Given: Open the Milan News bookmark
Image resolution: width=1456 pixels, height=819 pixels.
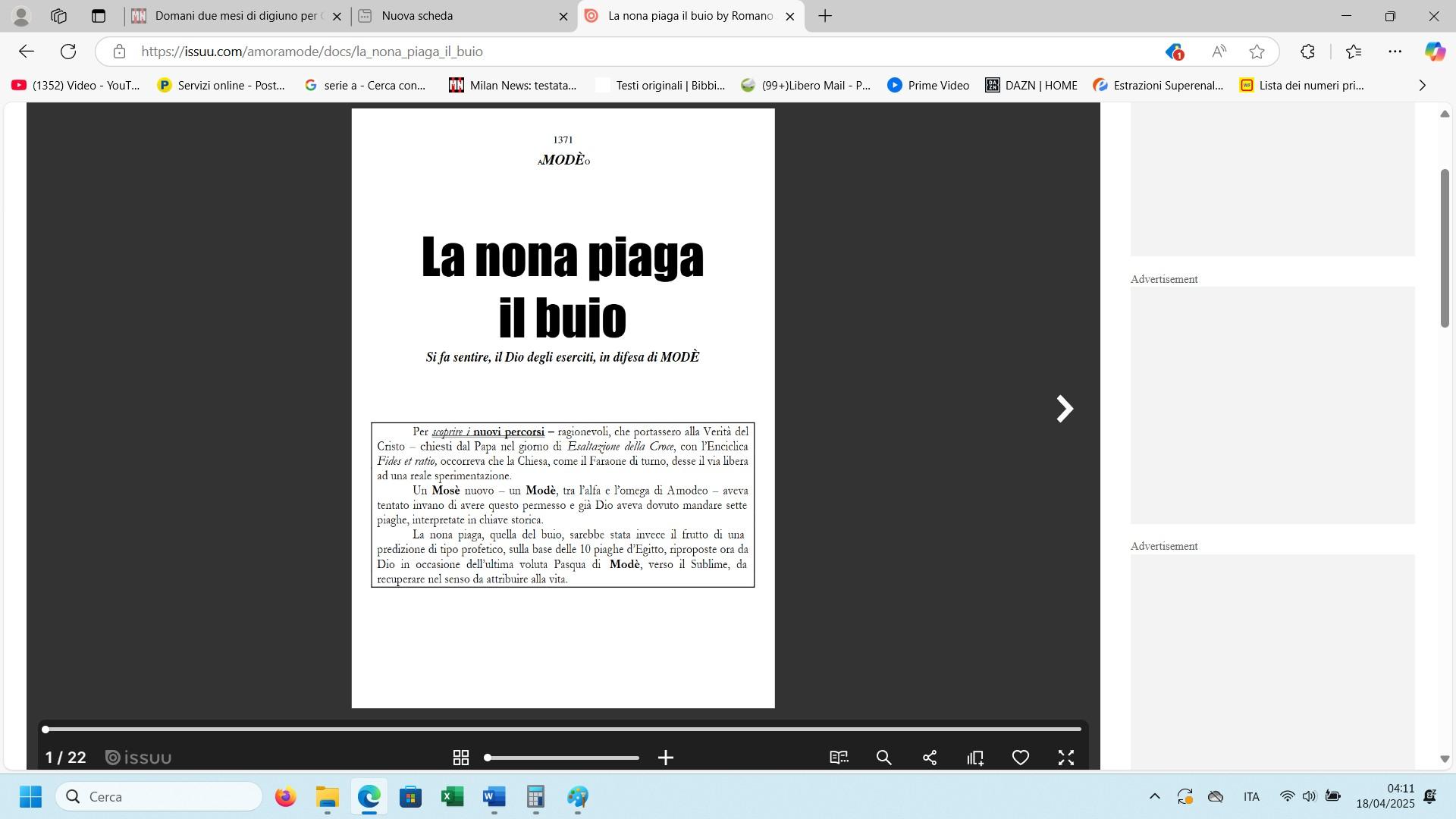Looking at the screenshot, I should click(513, 86).
